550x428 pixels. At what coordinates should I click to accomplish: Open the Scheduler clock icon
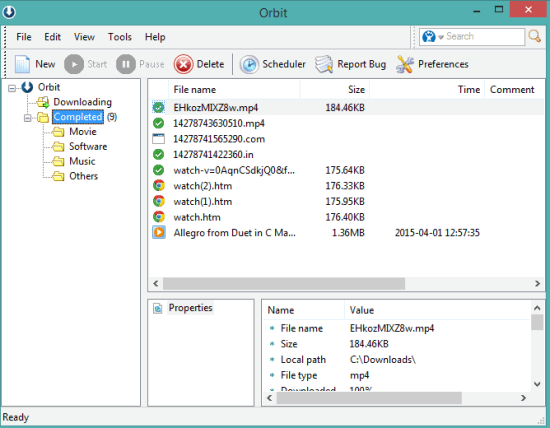pyautogui.click(x=249, y=65)
